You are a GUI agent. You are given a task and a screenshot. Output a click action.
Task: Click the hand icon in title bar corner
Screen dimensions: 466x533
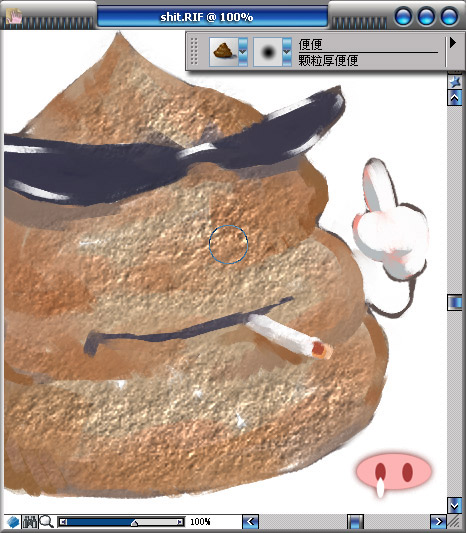click(14, 16)
